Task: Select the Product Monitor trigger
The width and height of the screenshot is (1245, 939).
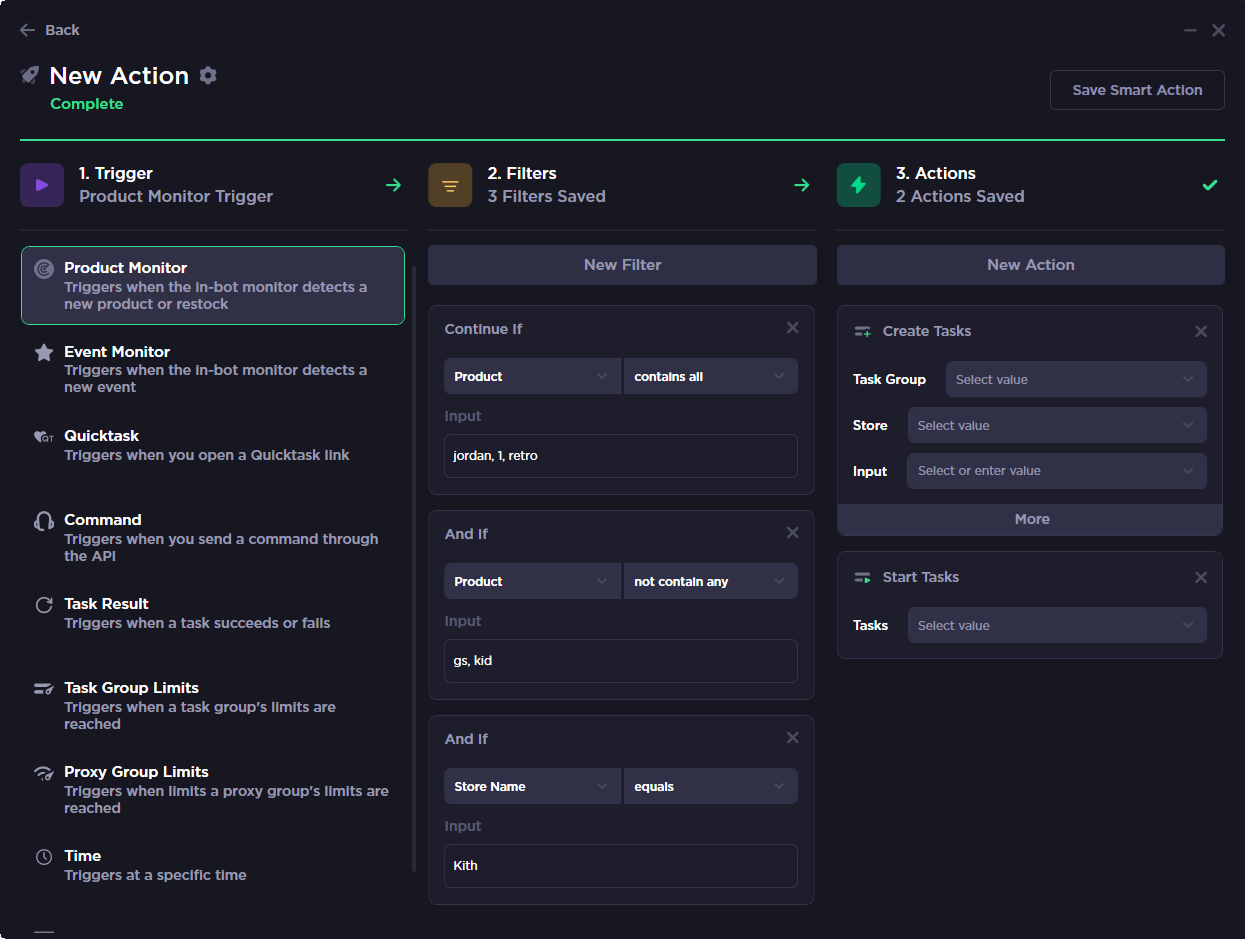Action: pyautogui.click(x=213, y=285)
